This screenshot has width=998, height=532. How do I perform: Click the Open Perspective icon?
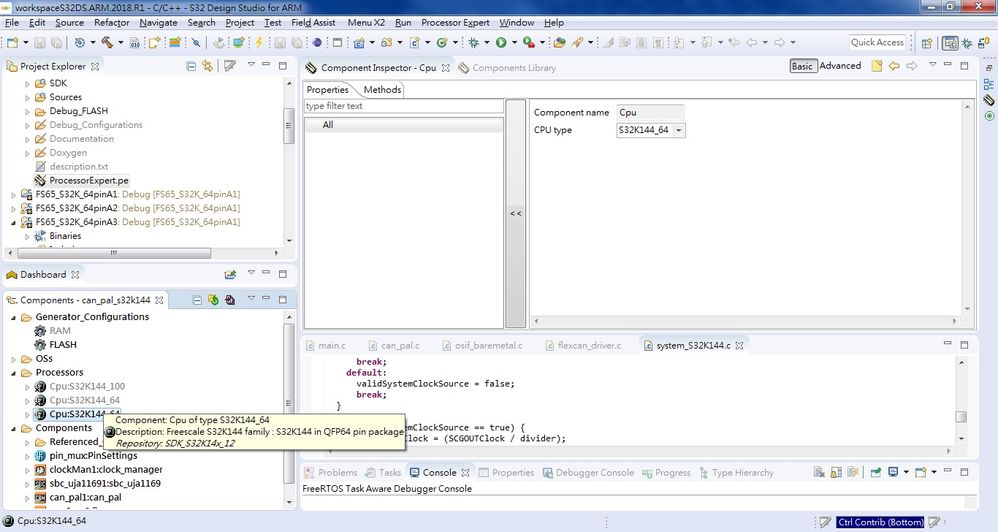(927, 43)
